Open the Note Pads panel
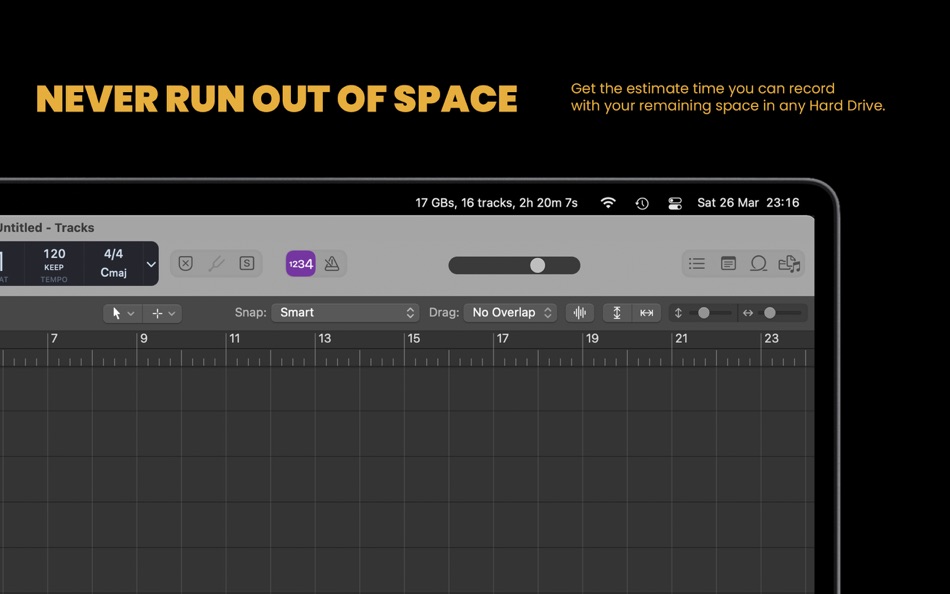The height and width of the screenshot is (594, 950). click(728, 264)
